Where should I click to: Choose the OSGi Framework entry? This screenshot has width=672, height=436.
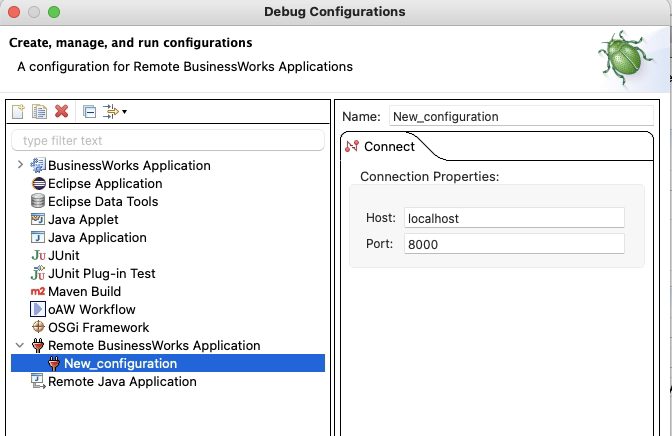pyautogui.click(x=99, y=328)
